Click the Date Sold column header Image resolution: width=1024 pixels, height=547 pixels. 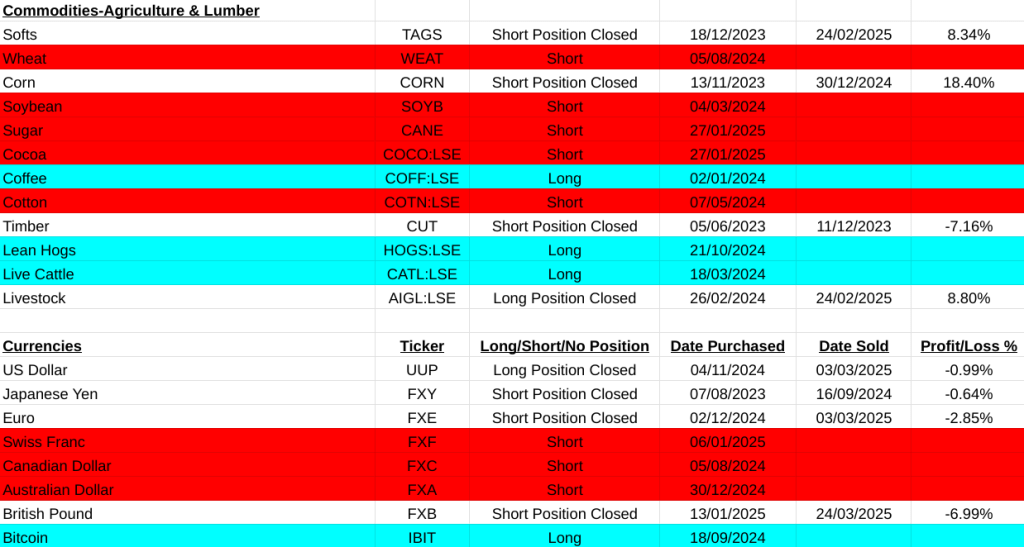tap(853, 346)
